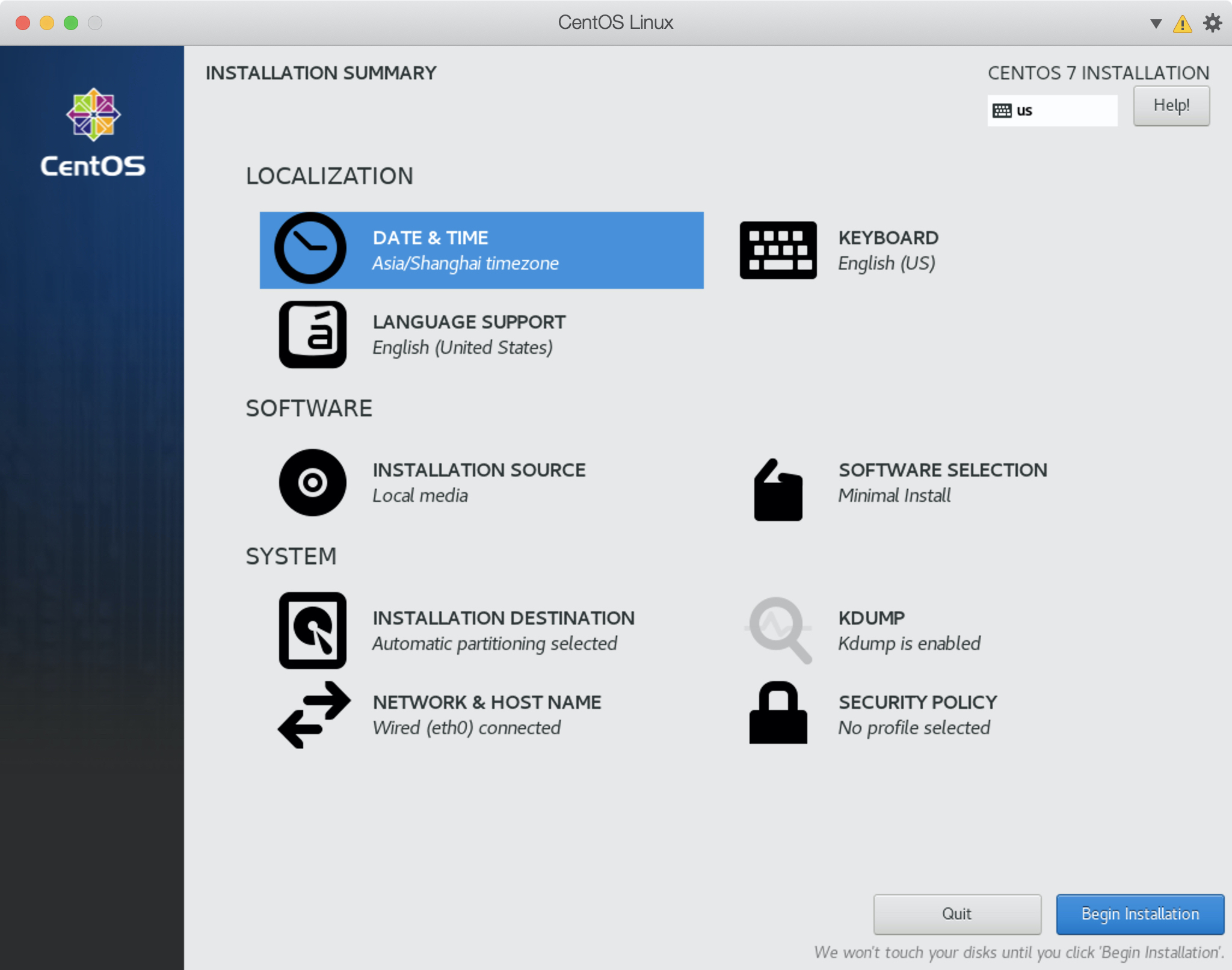Screen dimensions: 1232x970
Task: Open NETWORK & HOST NAME label
Action: coord(487,702)
